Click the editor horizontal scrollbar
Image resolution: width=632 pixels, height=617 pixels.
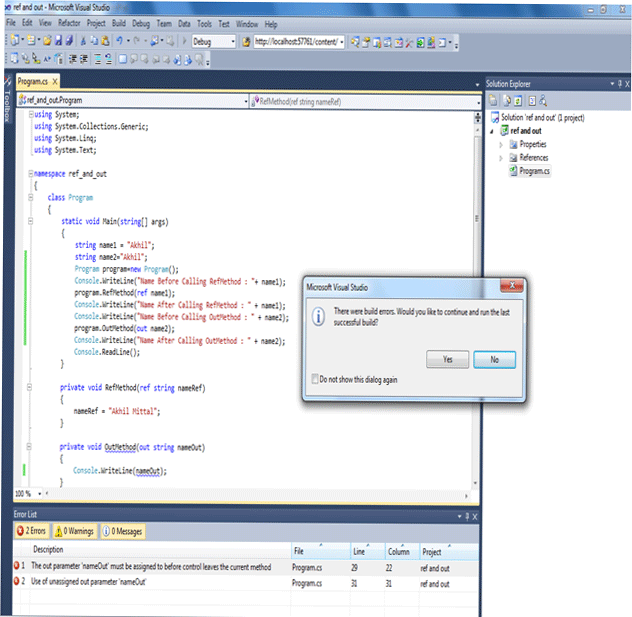click(x=256, y=495)
